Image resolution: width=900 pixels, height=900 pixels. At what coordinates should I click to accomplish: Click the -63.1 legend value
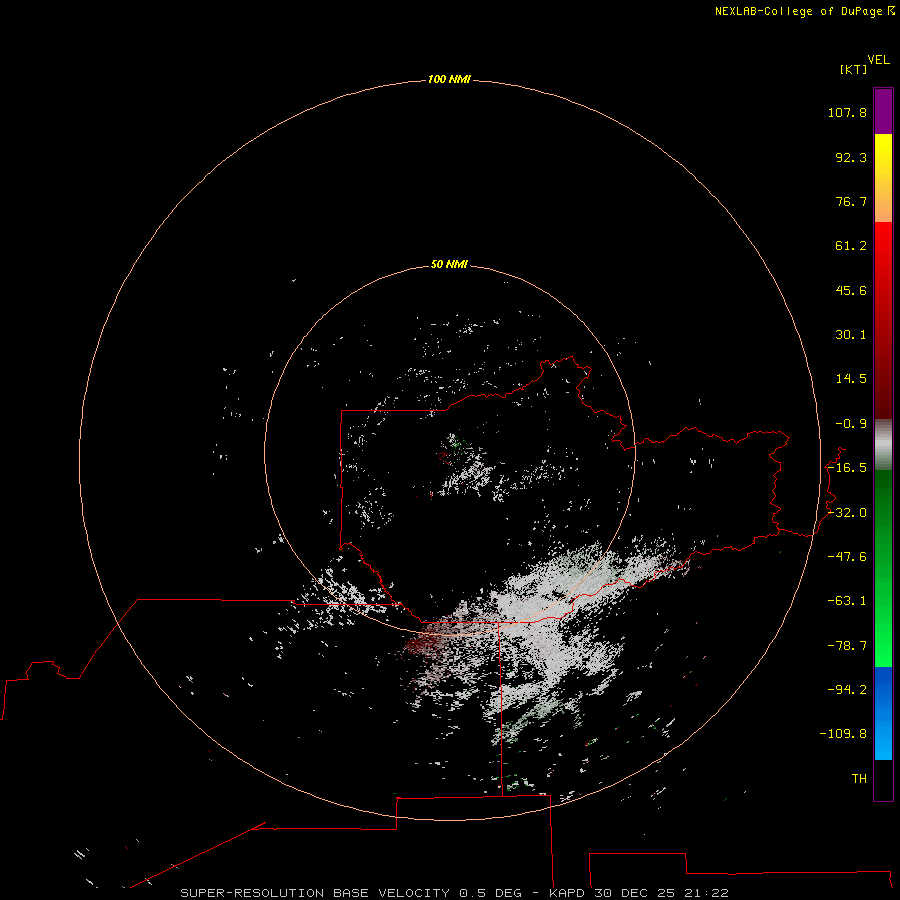[847, 602]
